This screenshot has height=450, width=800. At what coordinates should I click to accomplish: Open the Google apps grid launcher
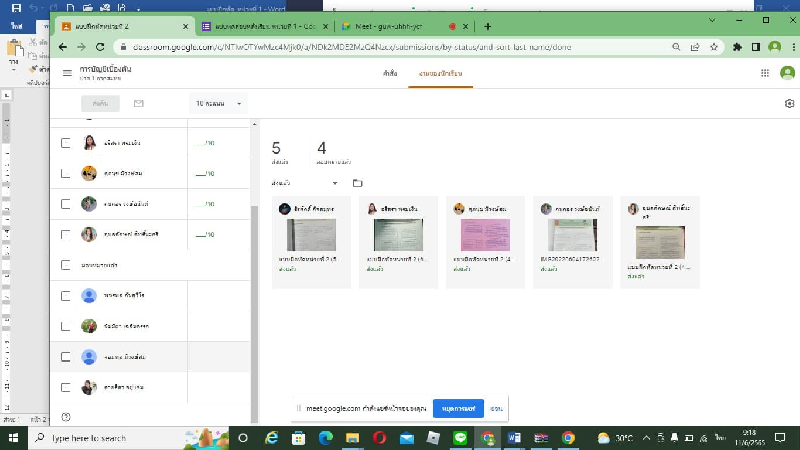pos(765,73)
